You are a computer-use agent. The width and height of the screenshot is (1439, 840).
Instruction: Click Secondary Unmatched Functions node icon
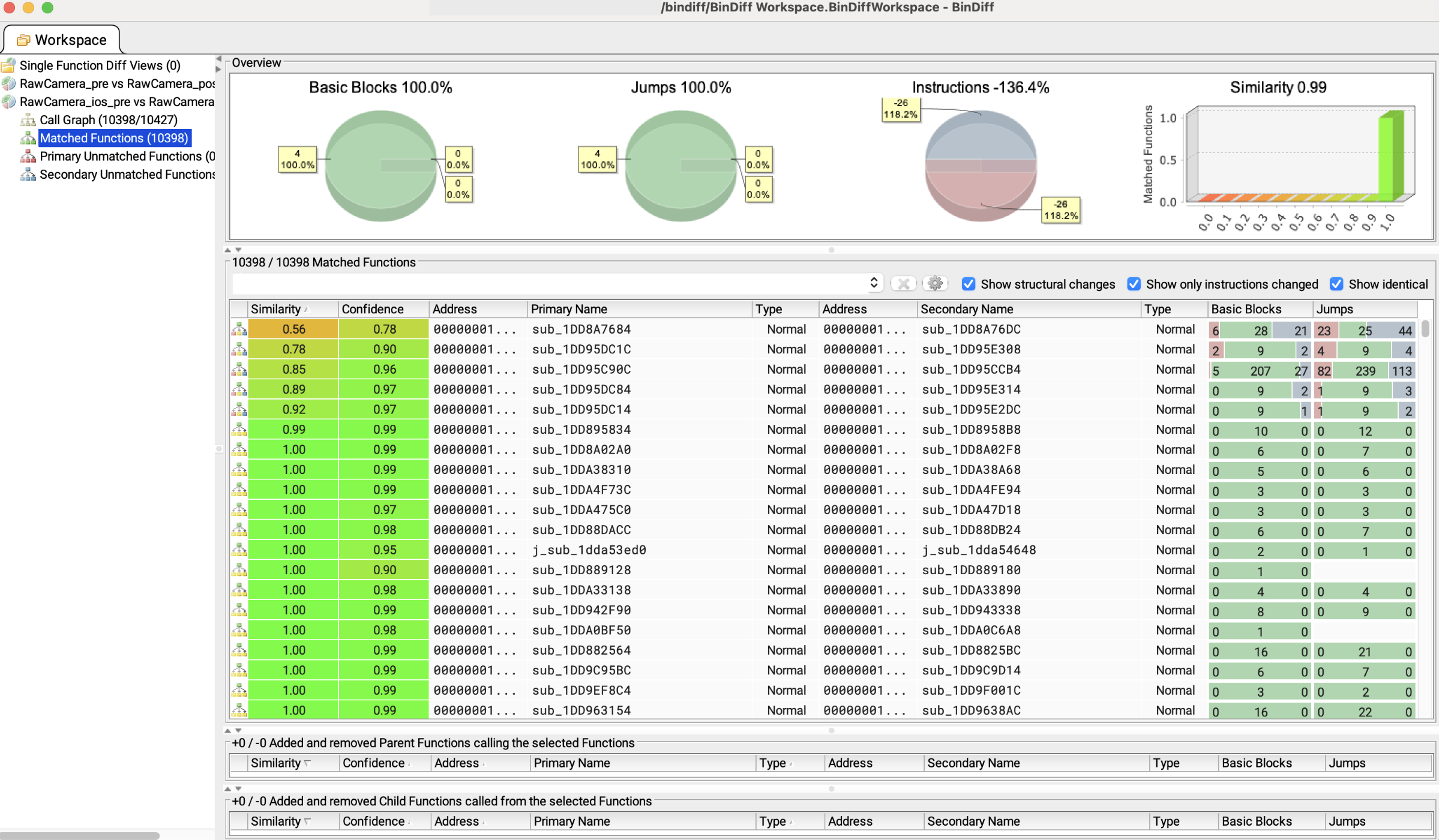pos(28,175)
